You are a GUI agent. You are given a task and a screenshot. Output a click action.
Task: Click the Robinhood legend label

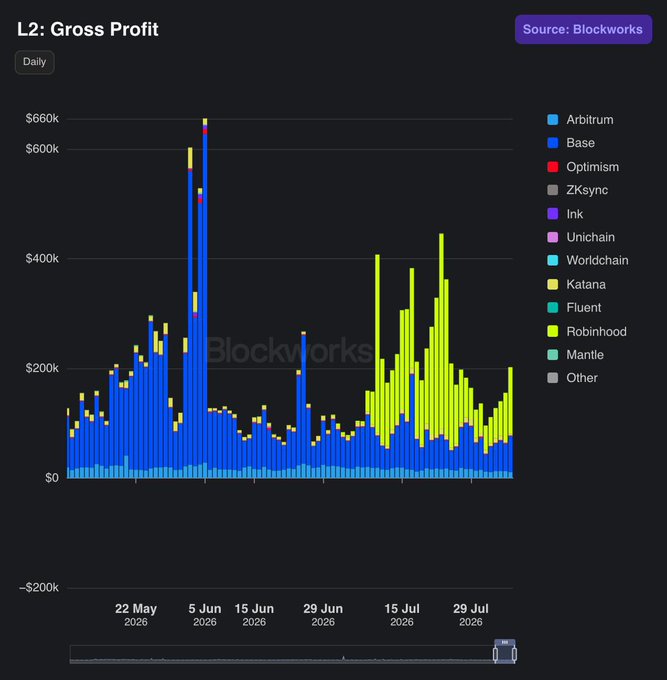click(596, 332)
